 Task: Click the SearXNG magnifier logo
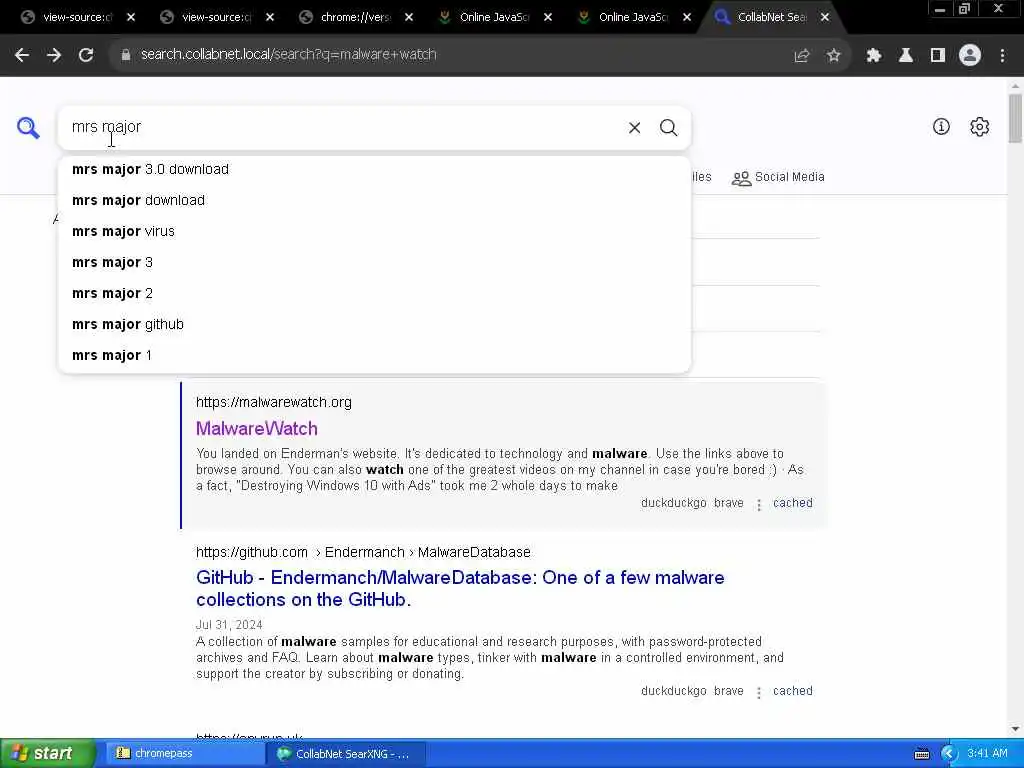pos(28,127)
